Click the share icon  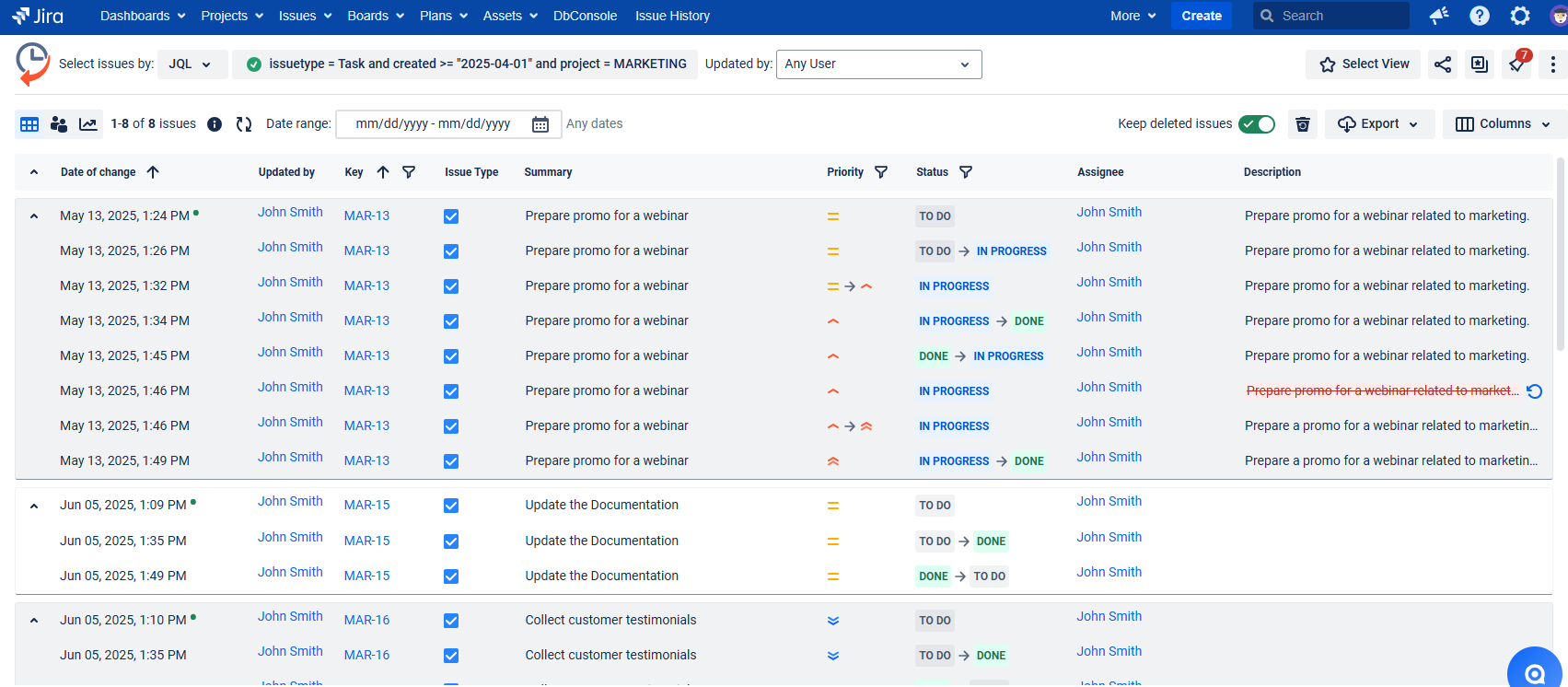tap(1443, 64)
